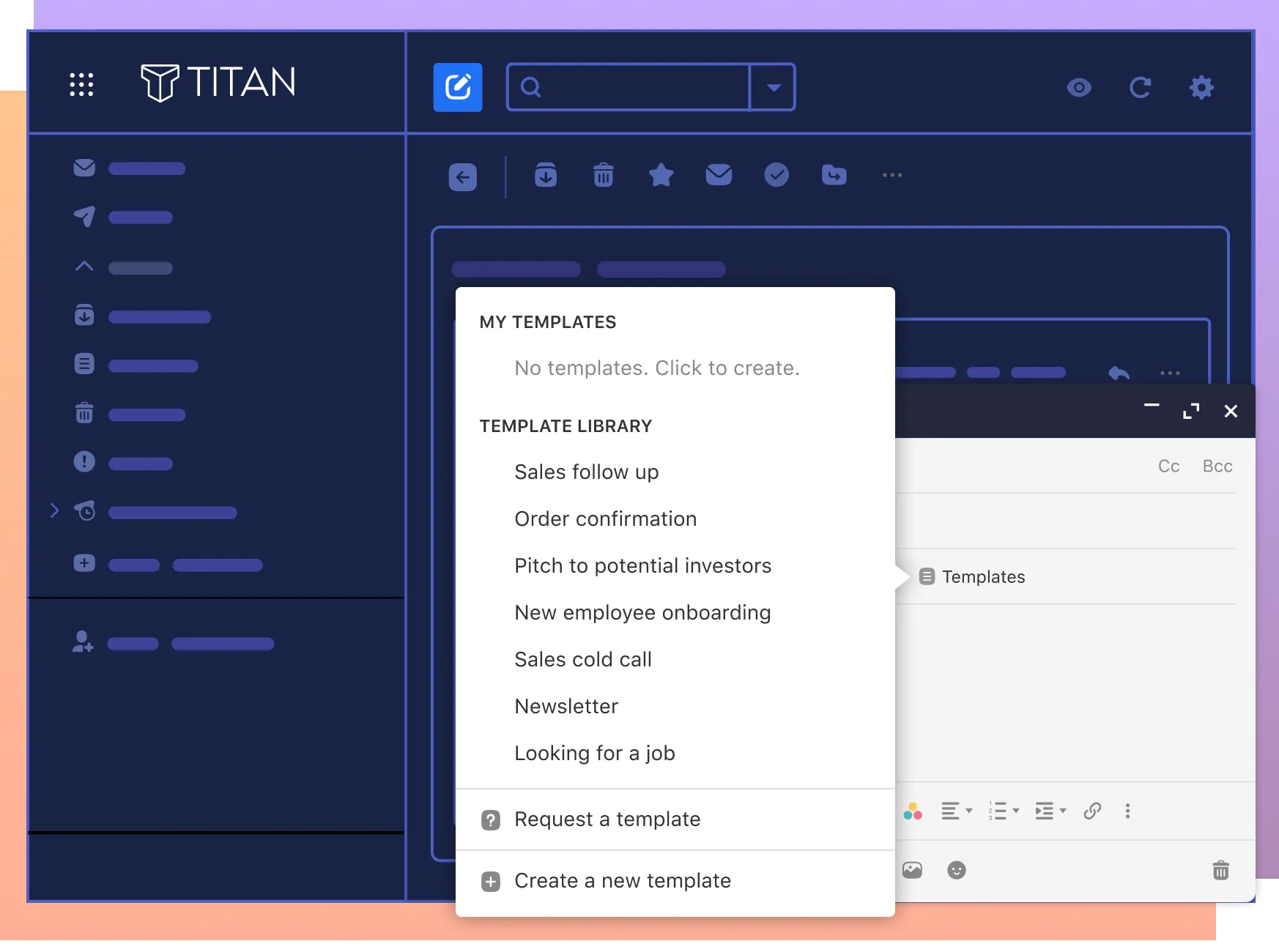Insert an emoji into the message
This screenshot has width=1279, height=952.
tap(957, 870)
